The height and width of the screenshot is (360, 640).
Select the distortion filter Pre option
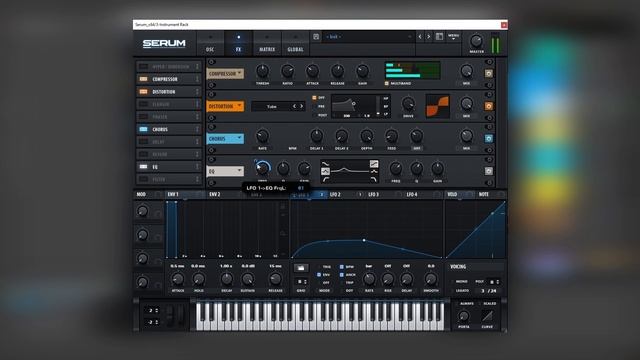(314, 107)
